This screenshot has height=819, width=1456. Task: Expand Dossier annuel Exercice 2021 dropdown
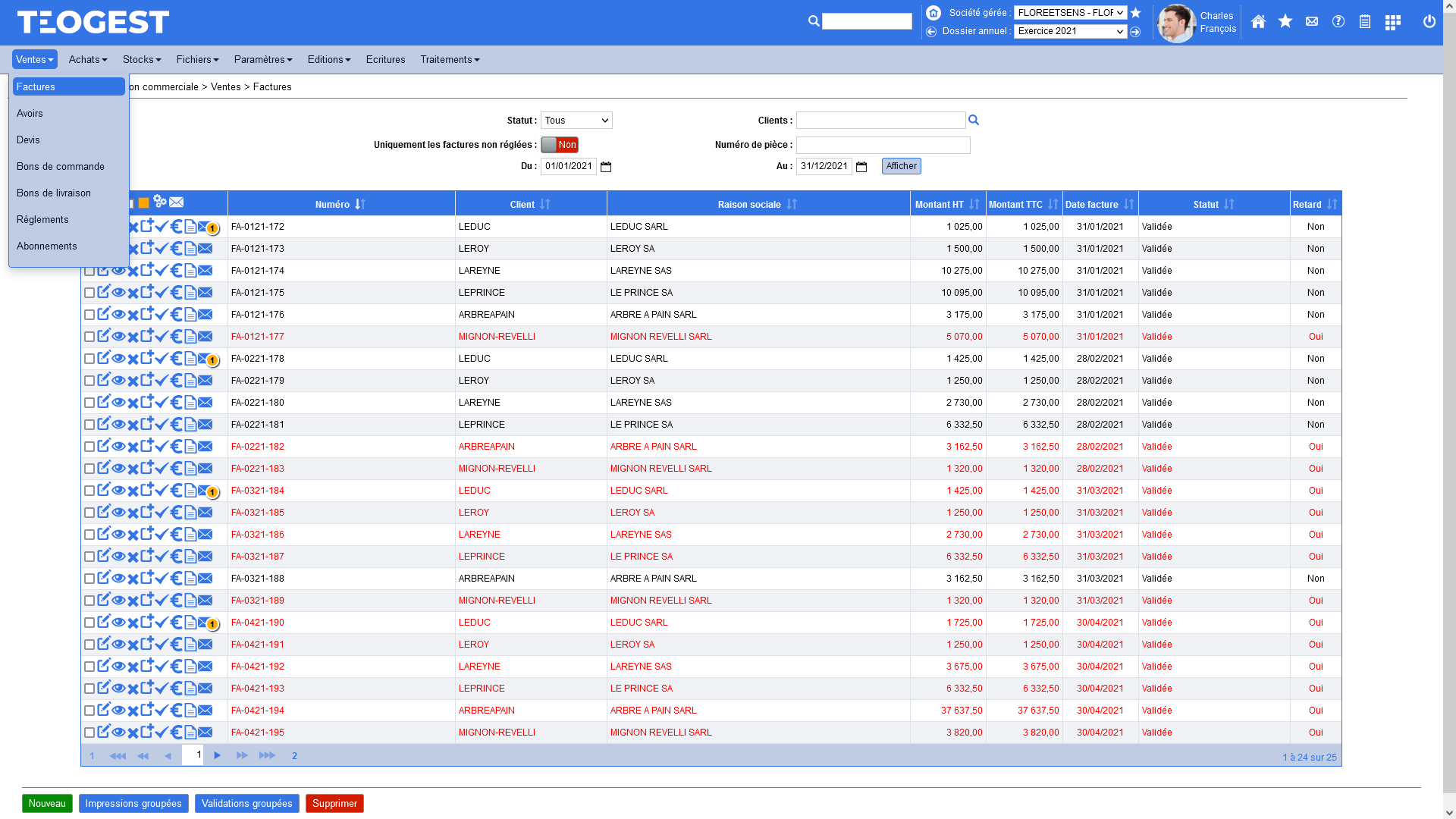coord(1070,31)
